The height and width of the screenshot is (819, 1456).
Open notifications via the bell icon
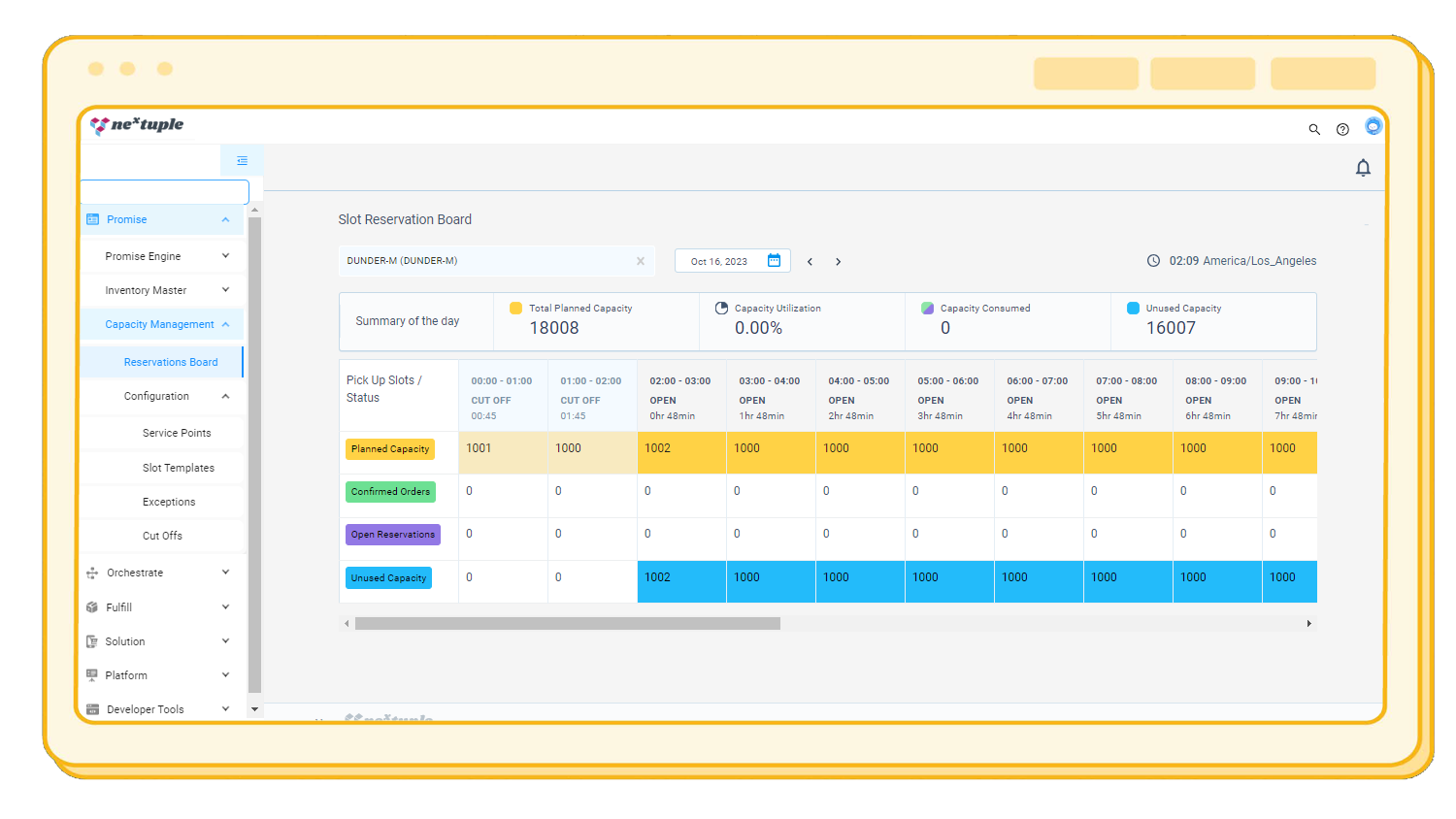(x=1364, y=167)
